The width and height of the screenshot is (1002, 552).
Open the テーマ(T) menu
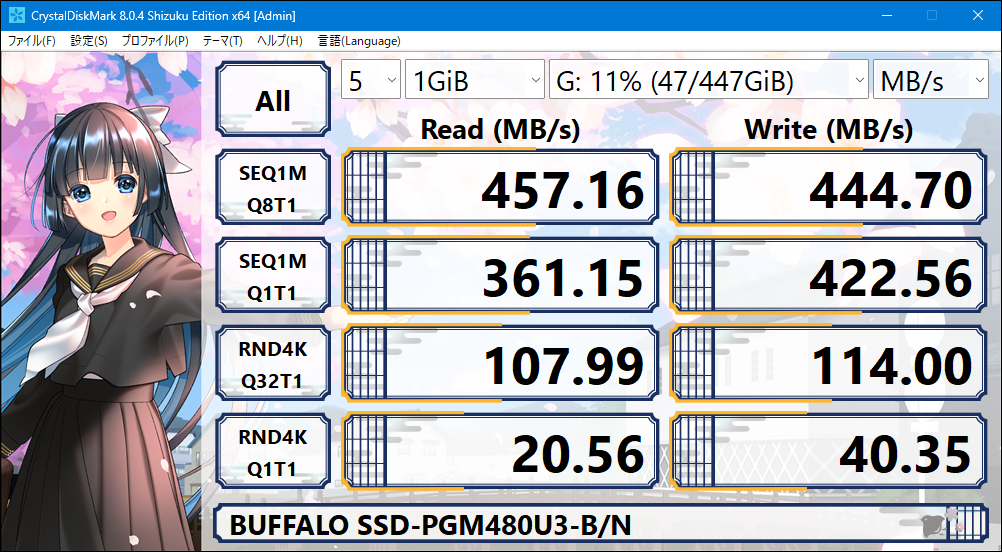point(222,41)
